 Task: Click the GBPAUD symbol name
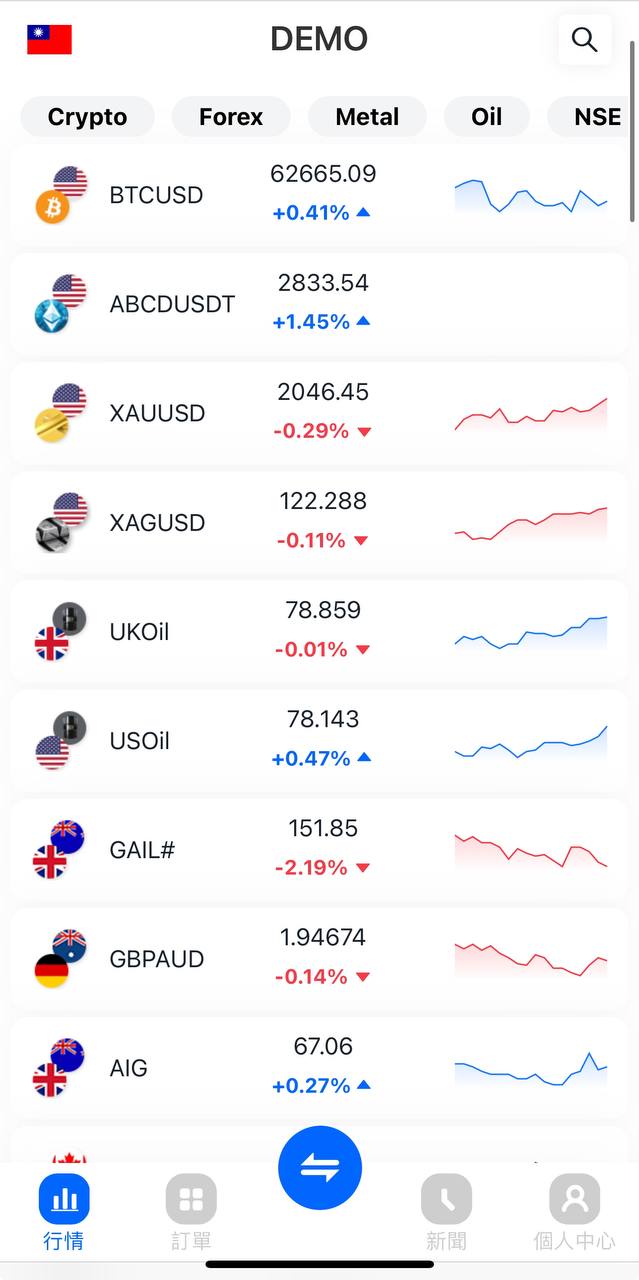point(157,959)
